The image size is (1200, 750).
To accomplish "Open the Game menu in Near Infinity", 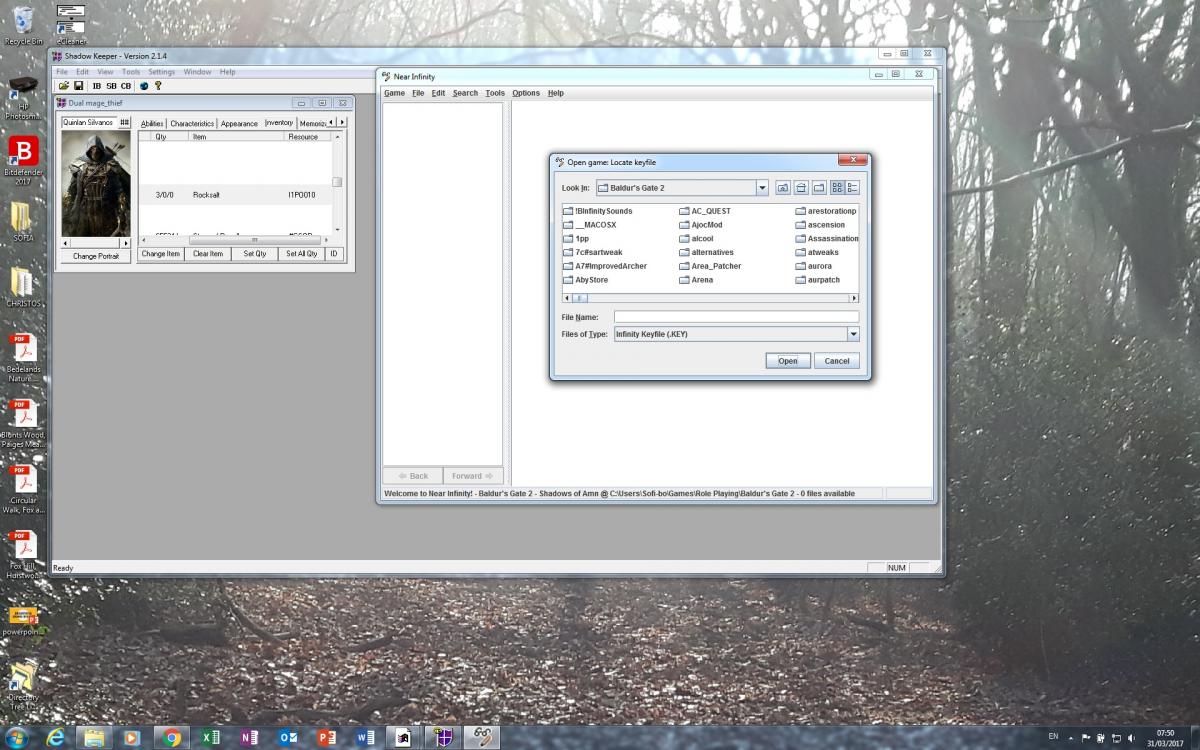I will click(x=394, y=93).
